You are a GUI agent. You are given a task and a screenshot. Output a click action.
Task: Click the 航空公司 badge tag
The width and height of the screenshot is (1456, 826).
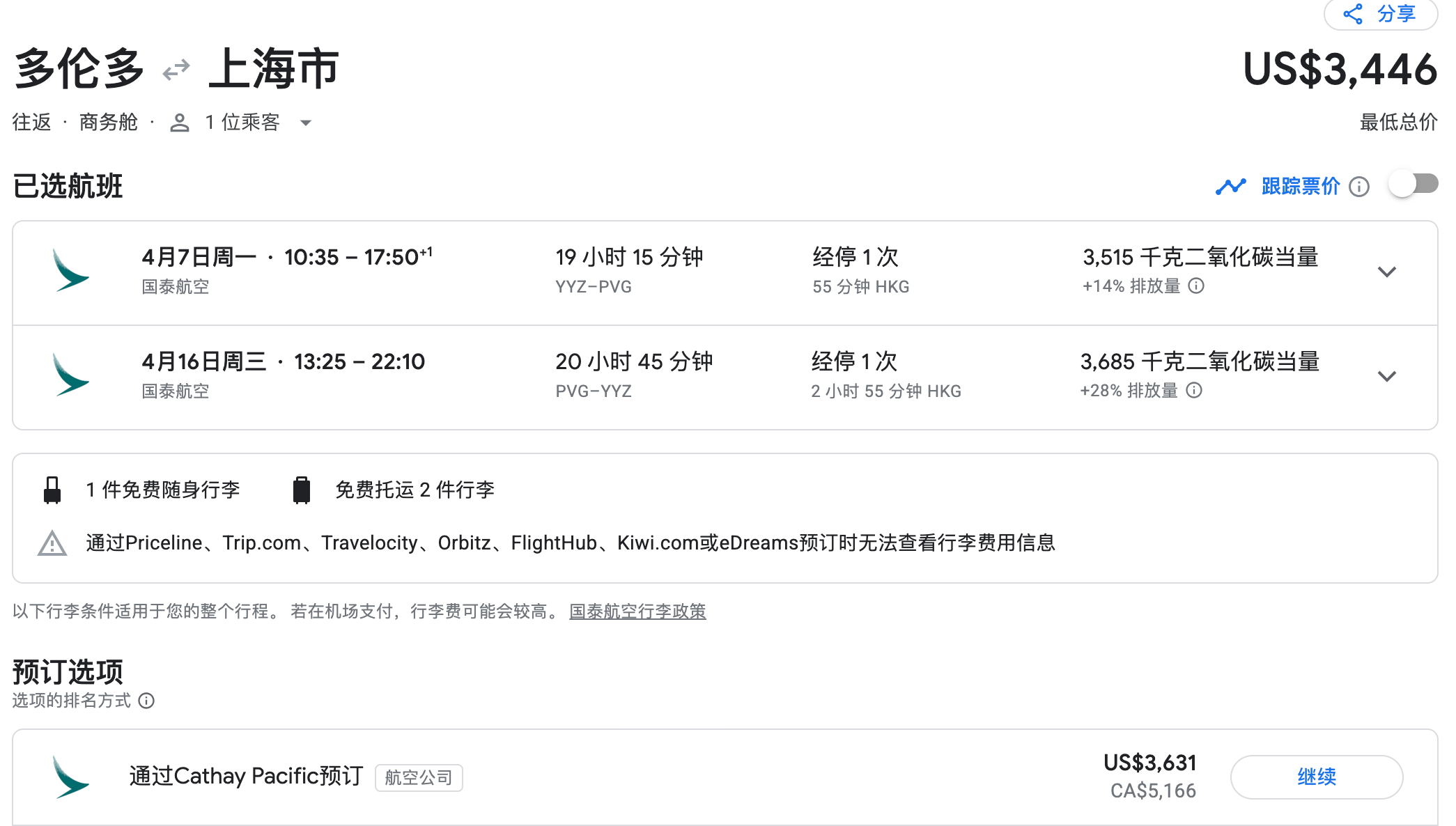pos(419,778)
